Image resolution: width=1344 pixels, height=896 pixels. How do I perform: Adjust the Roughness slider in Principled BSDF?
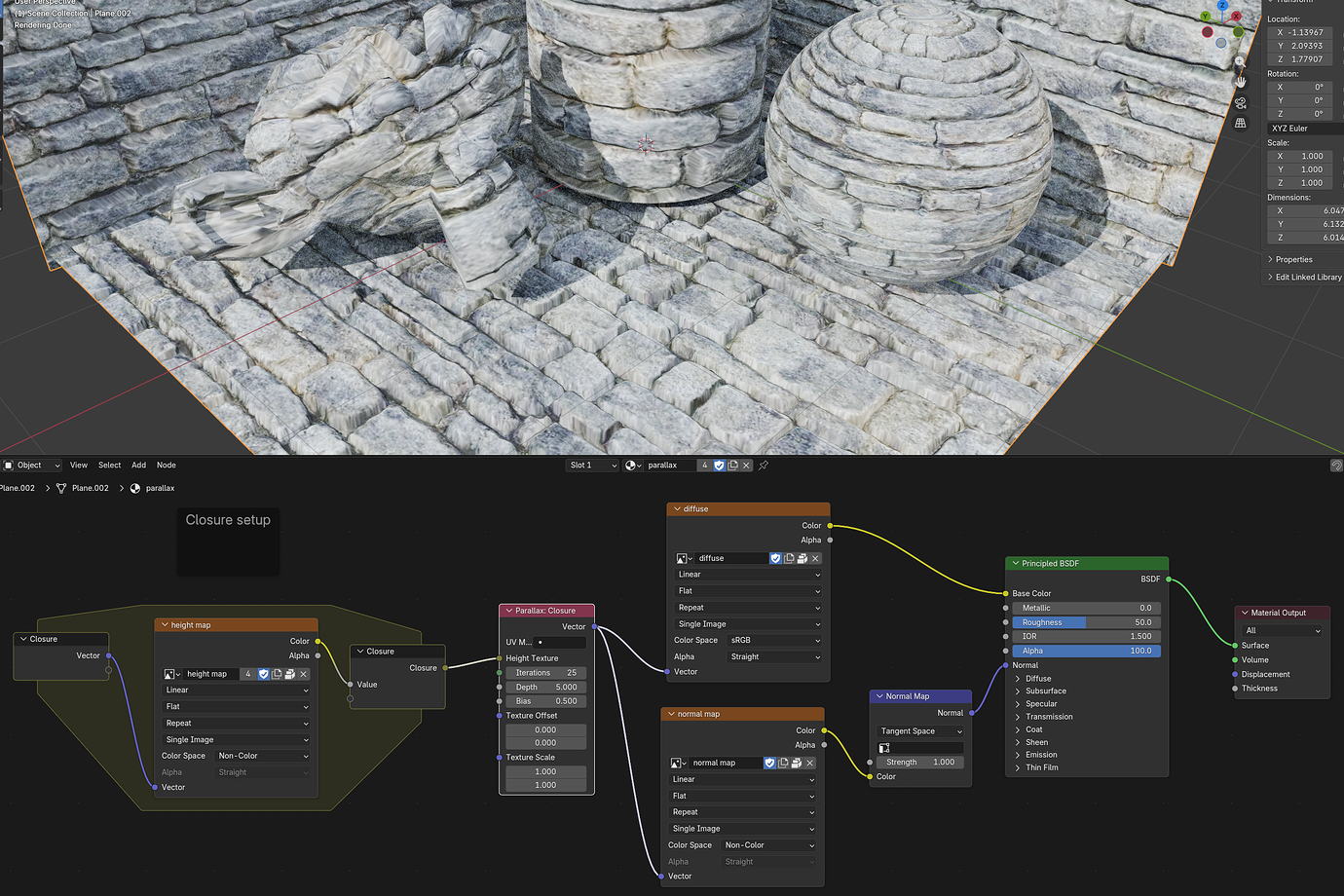coord(1086,622)
